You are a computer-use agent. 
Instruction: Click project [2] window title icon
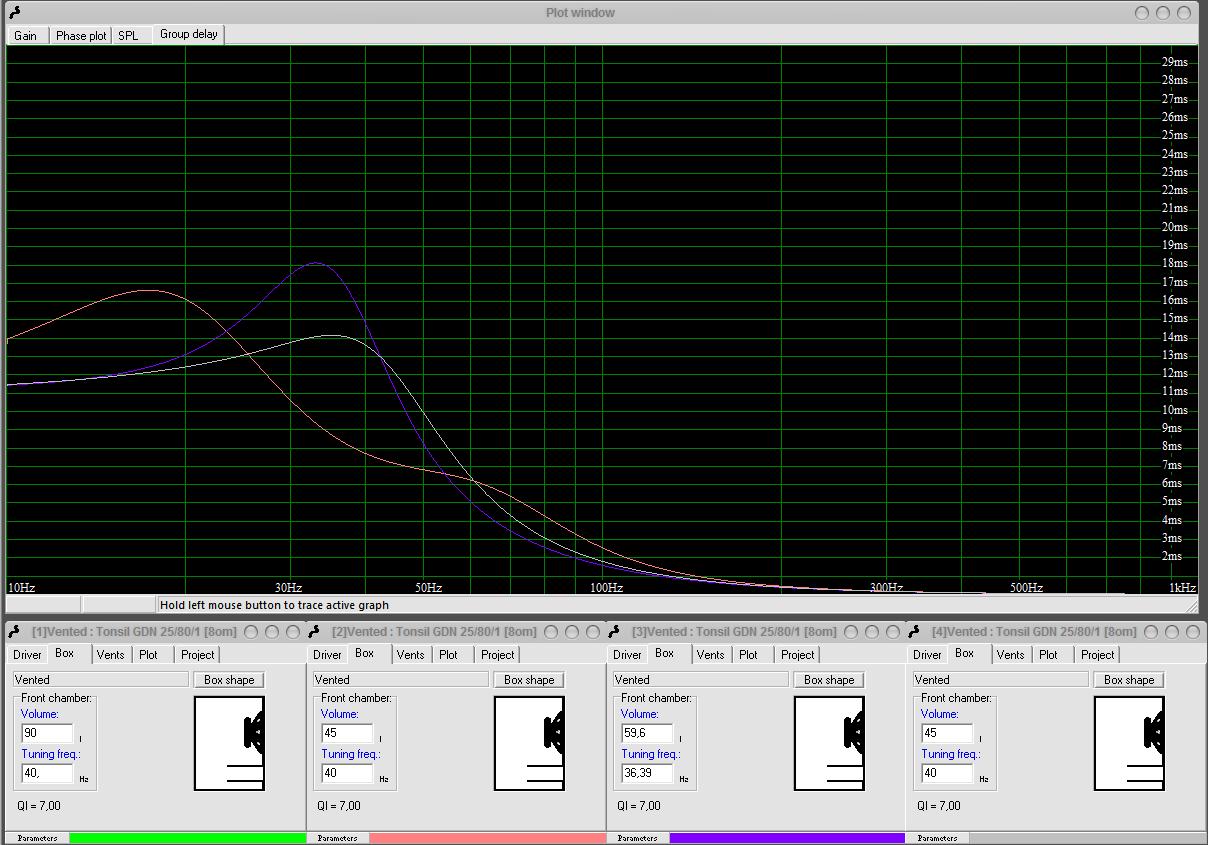click(x=314, y=632)
